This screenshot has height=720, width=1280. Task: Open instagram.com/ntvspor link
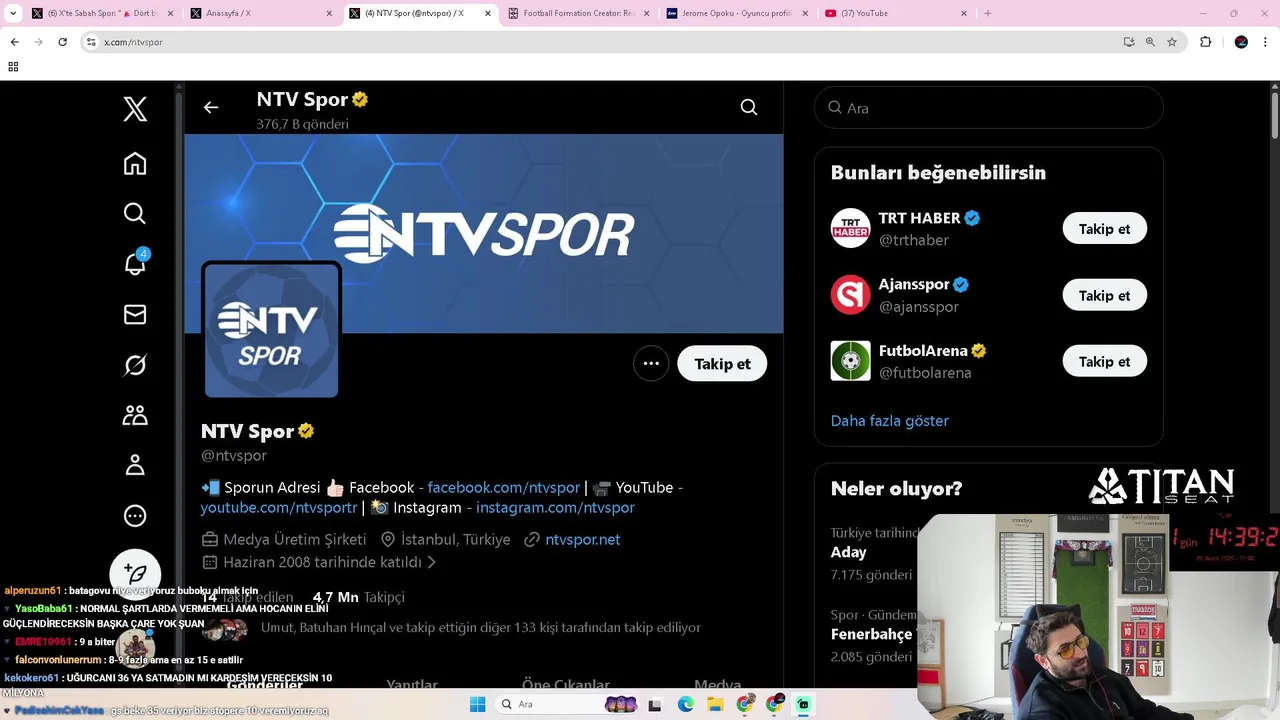(555, 507)
